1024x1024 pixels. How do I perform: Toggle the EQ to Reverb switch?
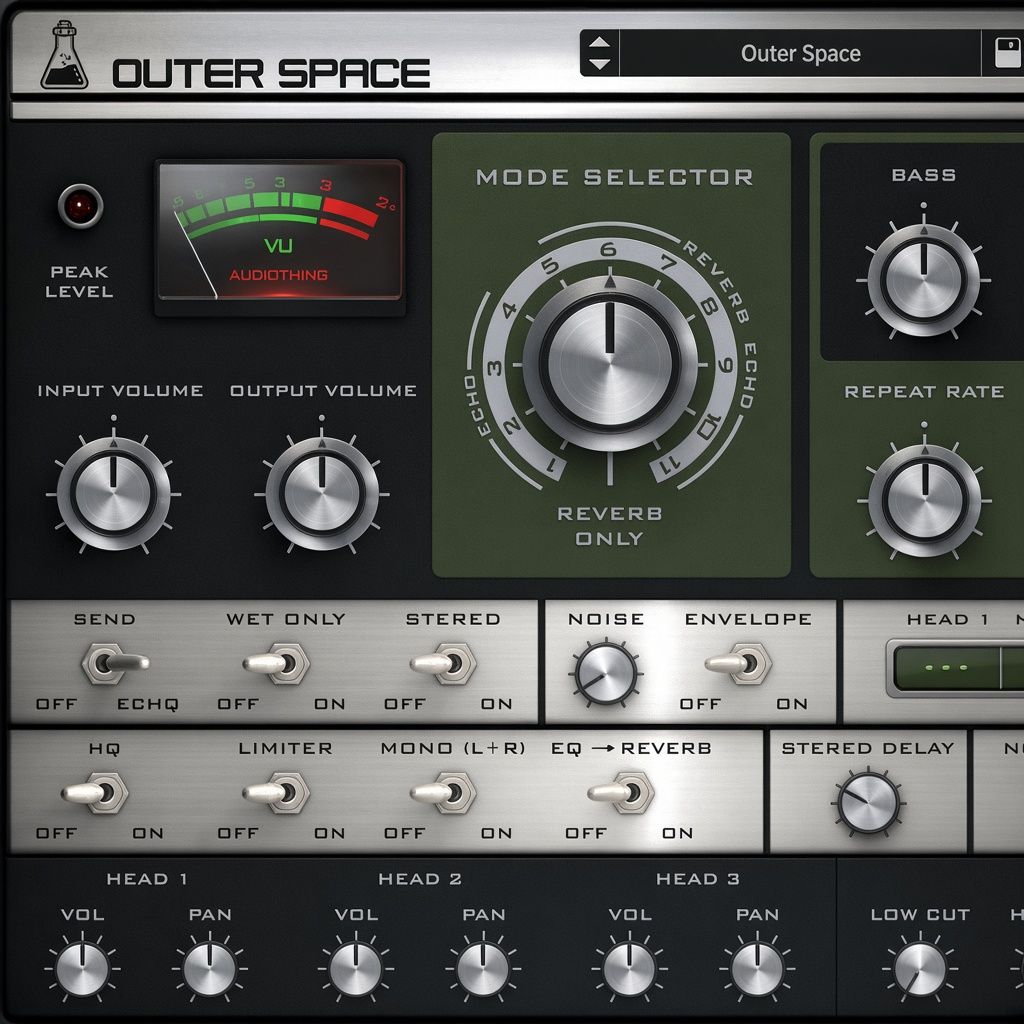pyautogui.click(x=622, y=792)
